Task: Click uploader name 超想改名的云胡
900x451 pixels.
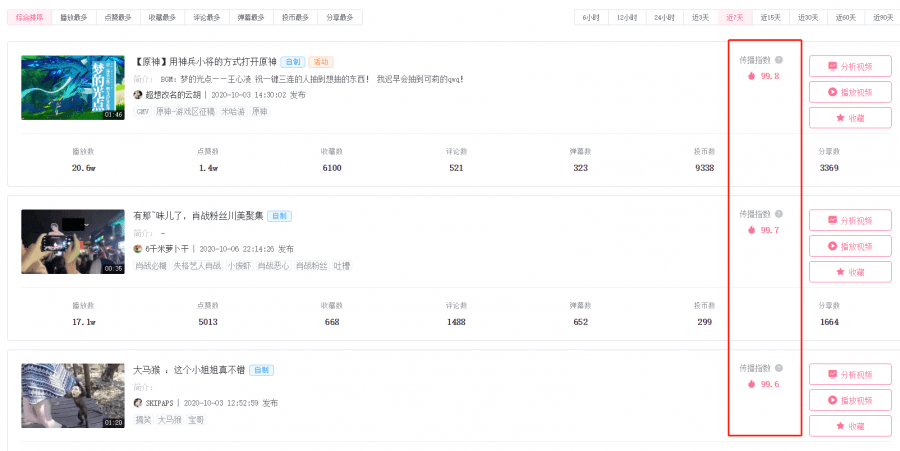Action: pyautogui.click(x=172, y=95)
